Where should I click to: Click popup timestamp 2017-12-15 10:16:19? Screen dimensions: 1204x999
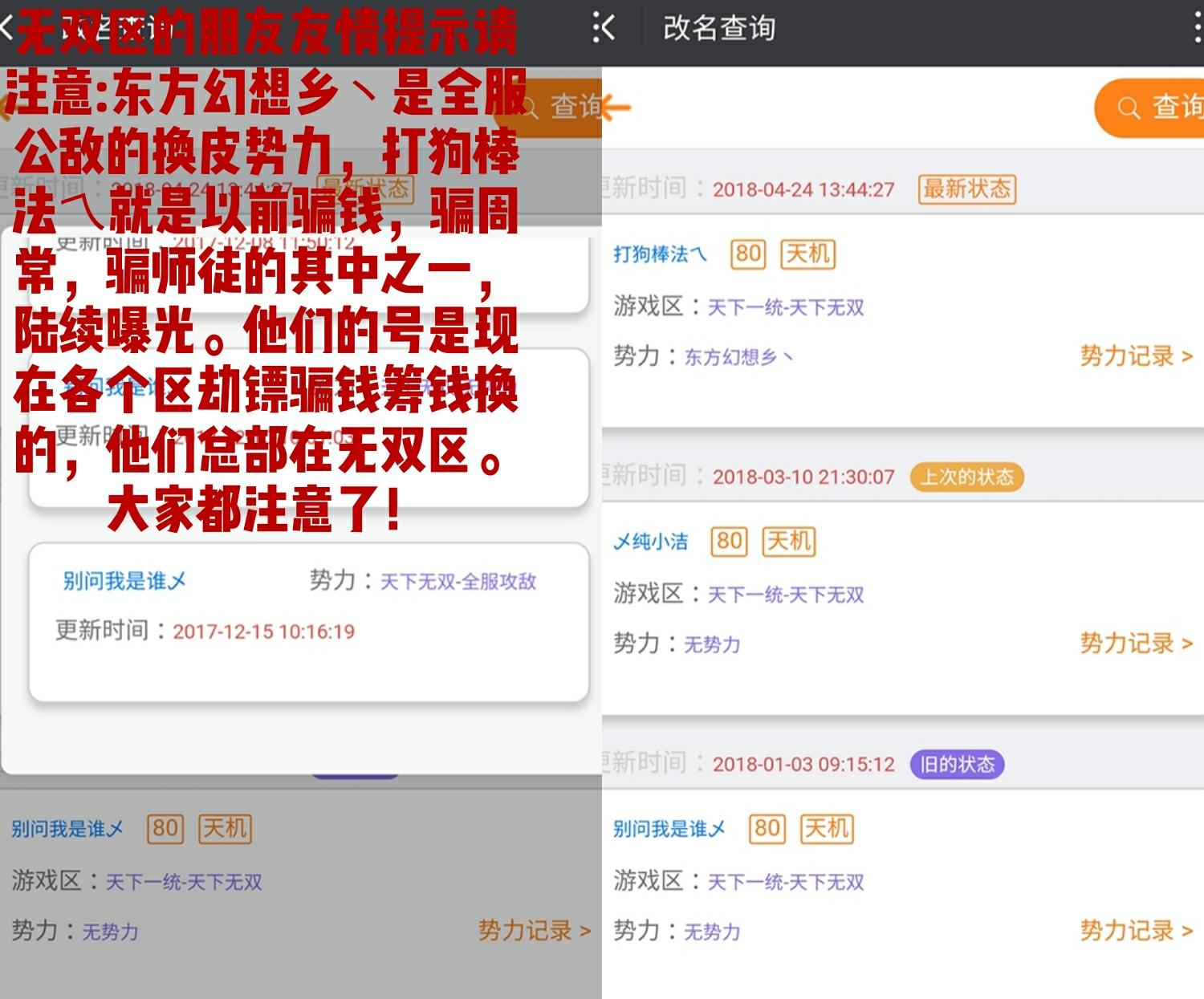(x=264, y=631)
